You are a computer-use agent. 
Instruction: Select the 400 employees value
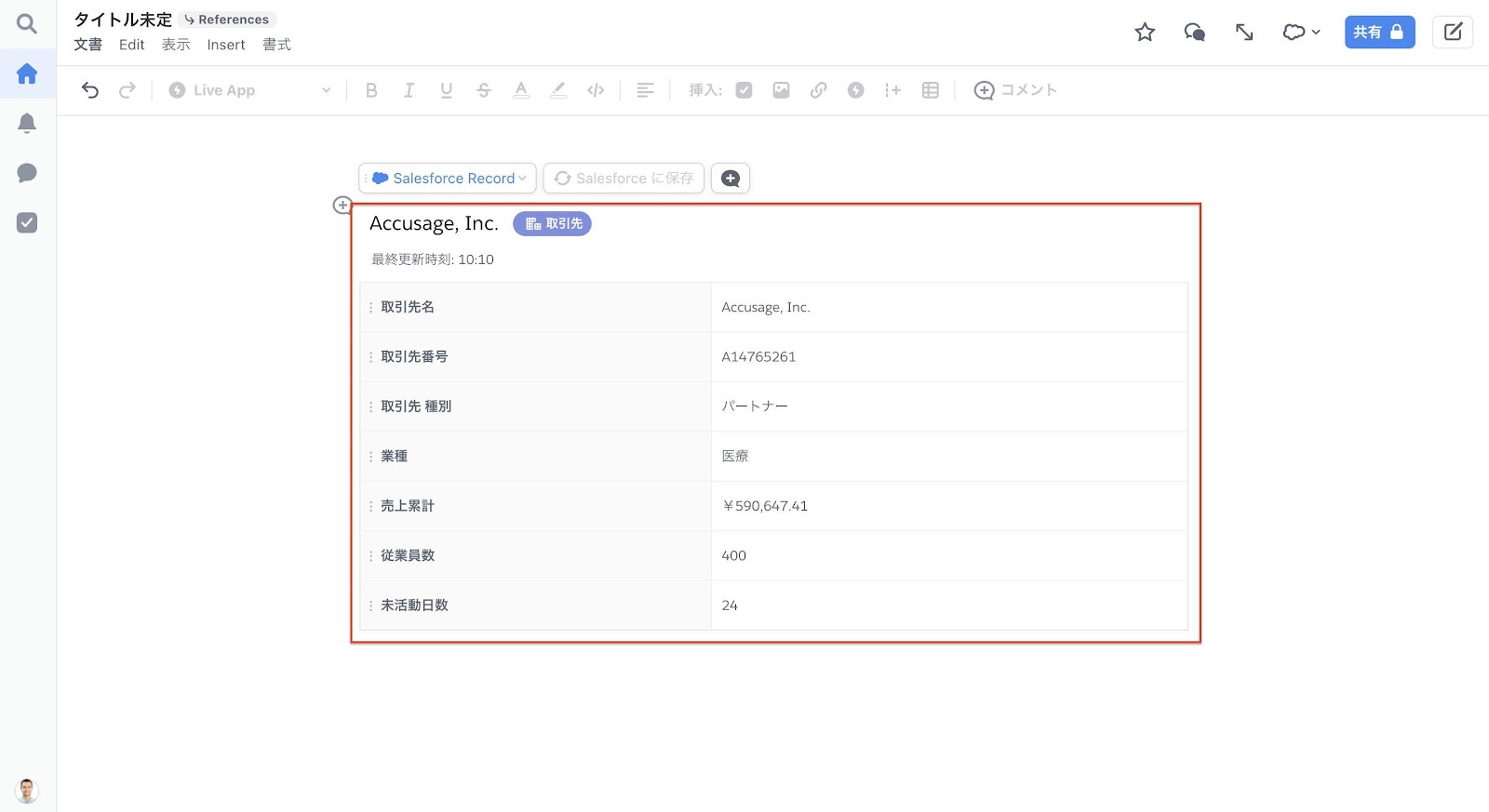pos(734,555)
